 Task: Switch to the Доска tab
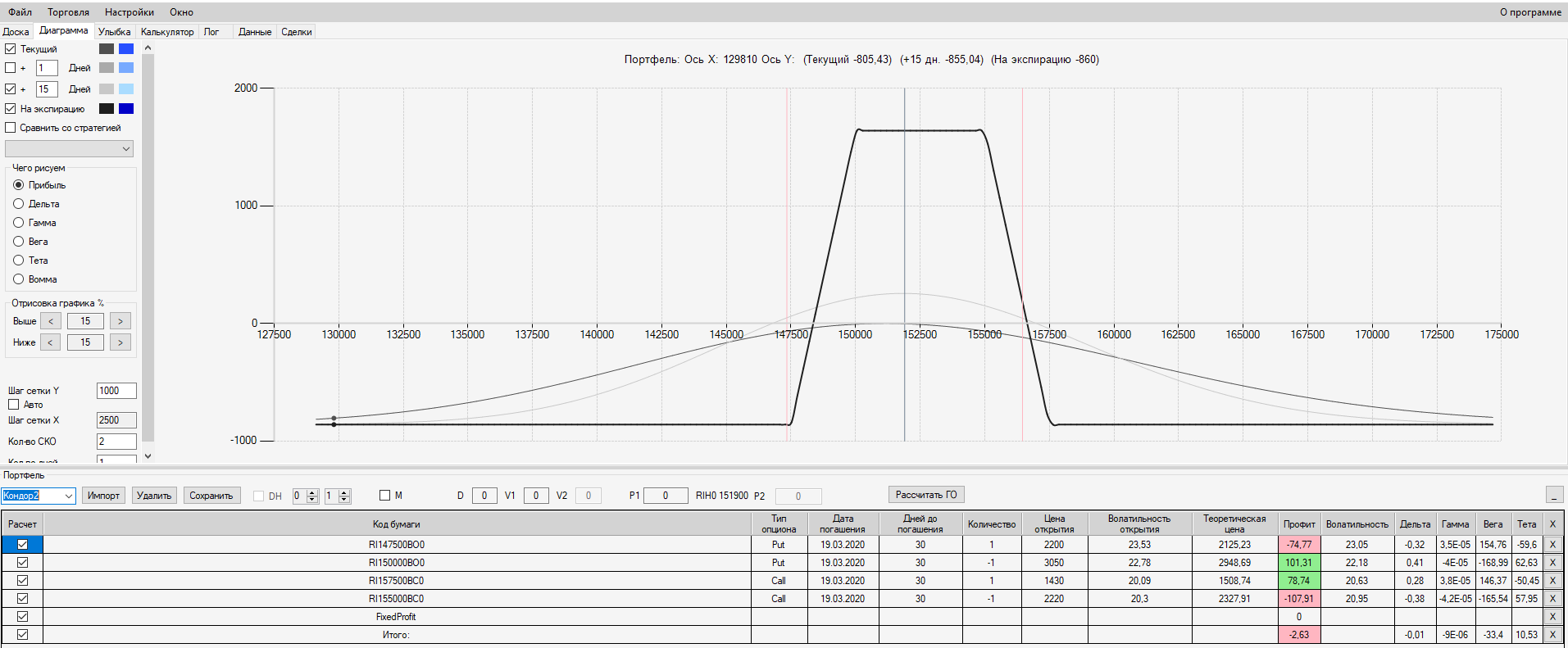click(16, 32)
